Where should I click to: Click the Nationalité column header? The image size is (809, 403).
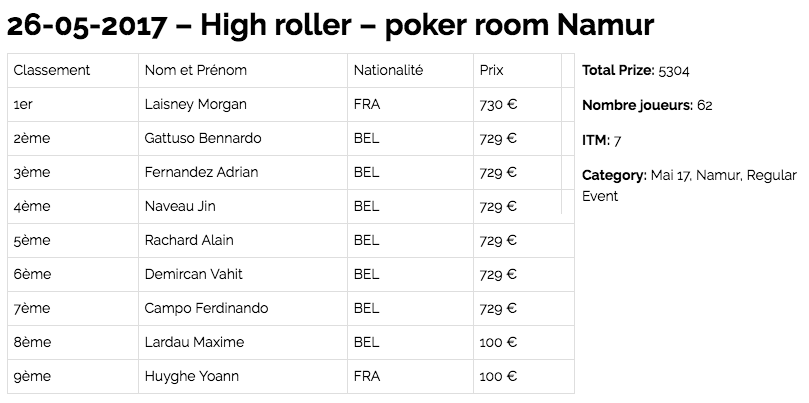(388, 71)
